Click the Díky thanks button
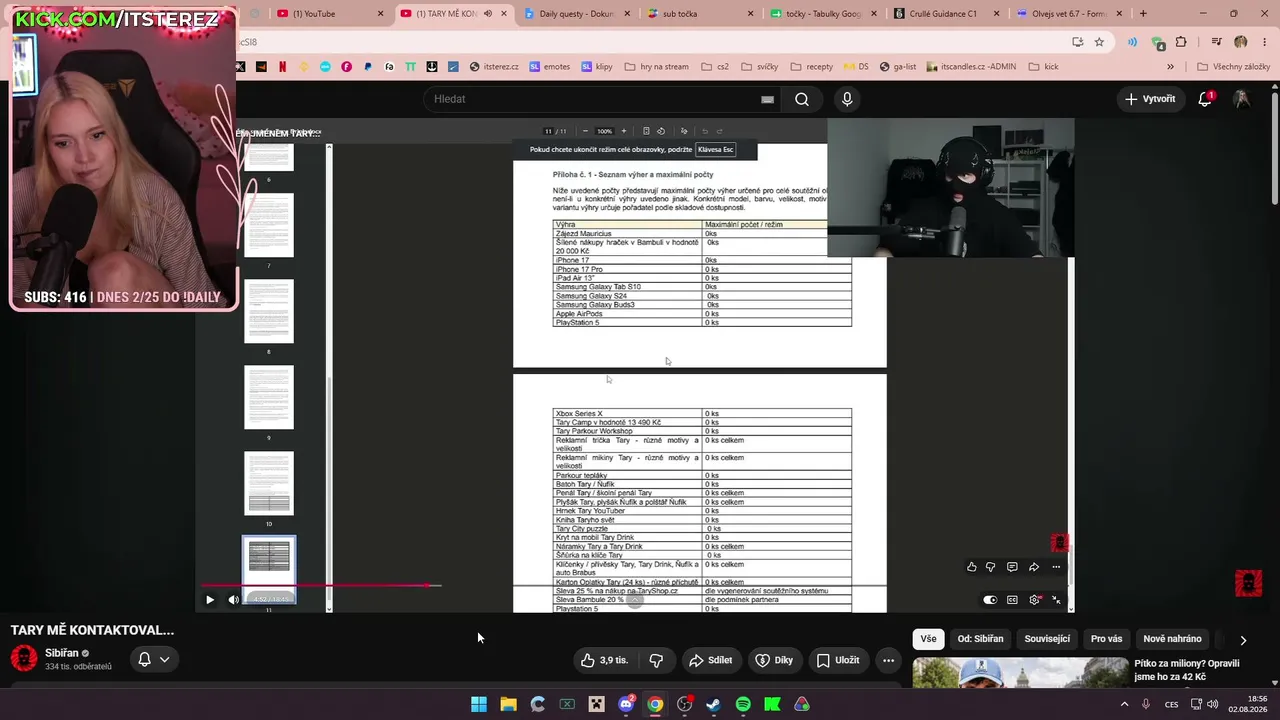The width and height of the screenshot is (1280, 720). pos(774,660)
